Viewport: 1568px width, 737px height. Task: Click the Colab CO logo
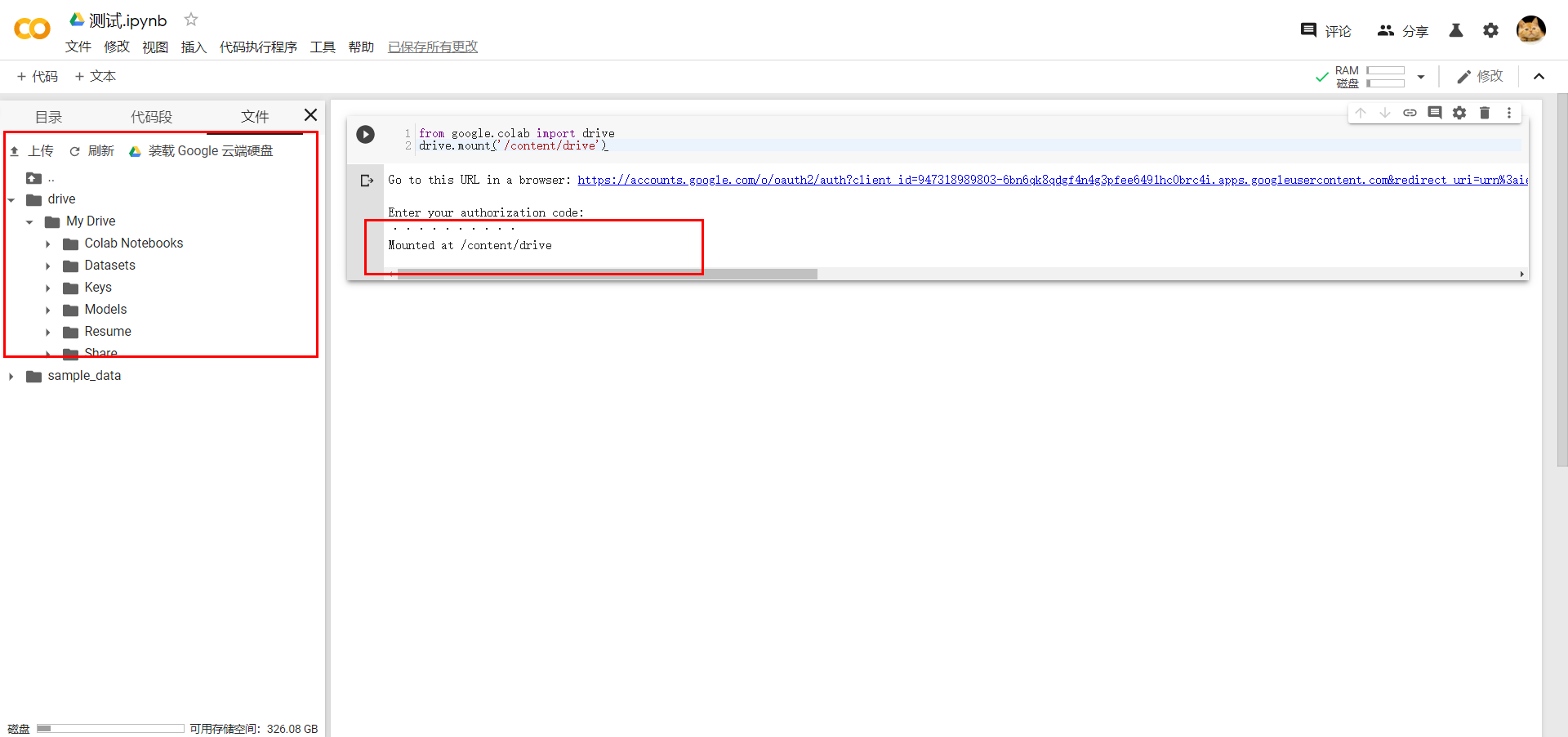(x=33, y=29)
